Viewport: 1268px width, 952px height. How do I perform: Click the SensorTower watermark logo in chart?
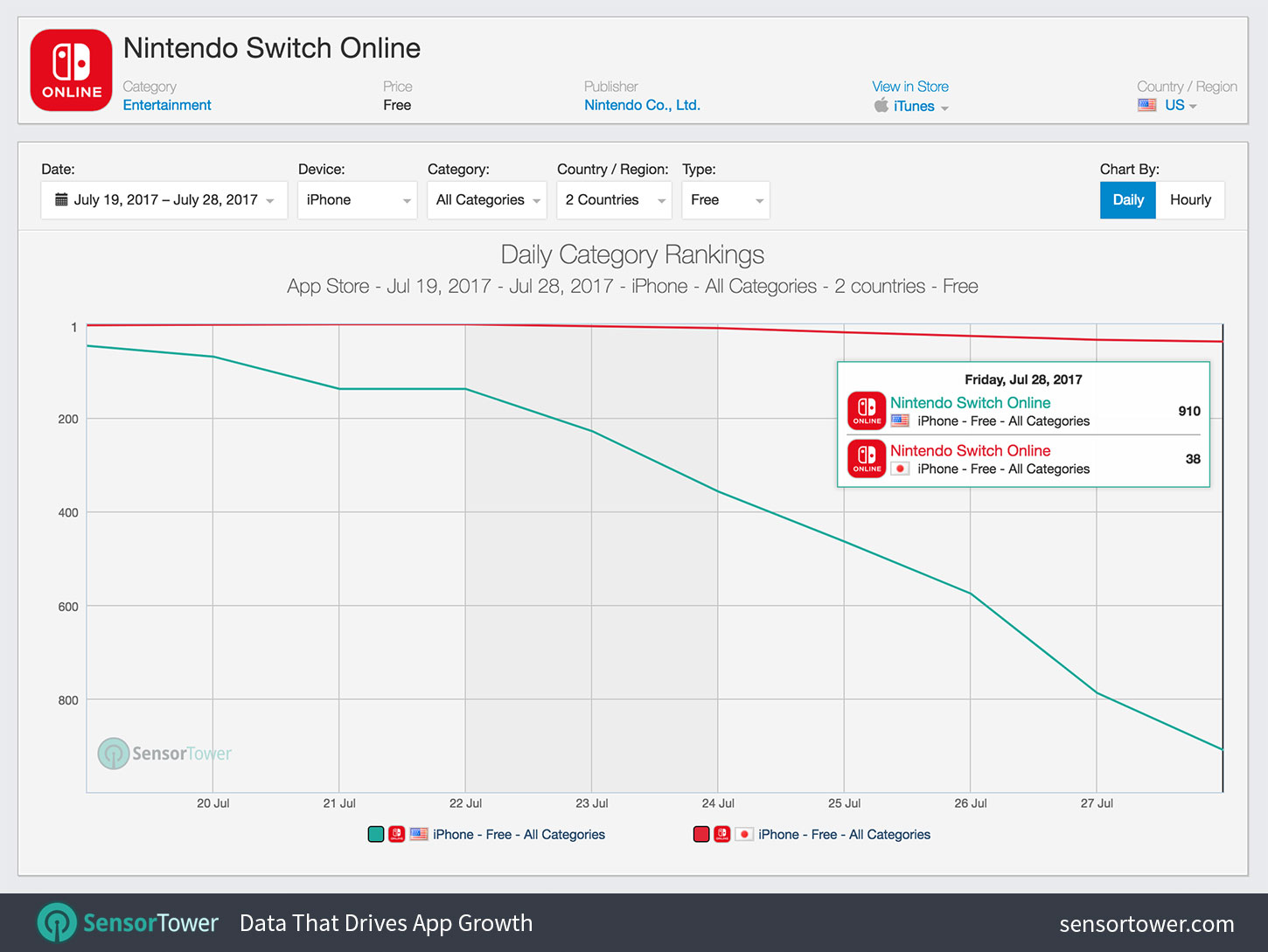point(114,754)
